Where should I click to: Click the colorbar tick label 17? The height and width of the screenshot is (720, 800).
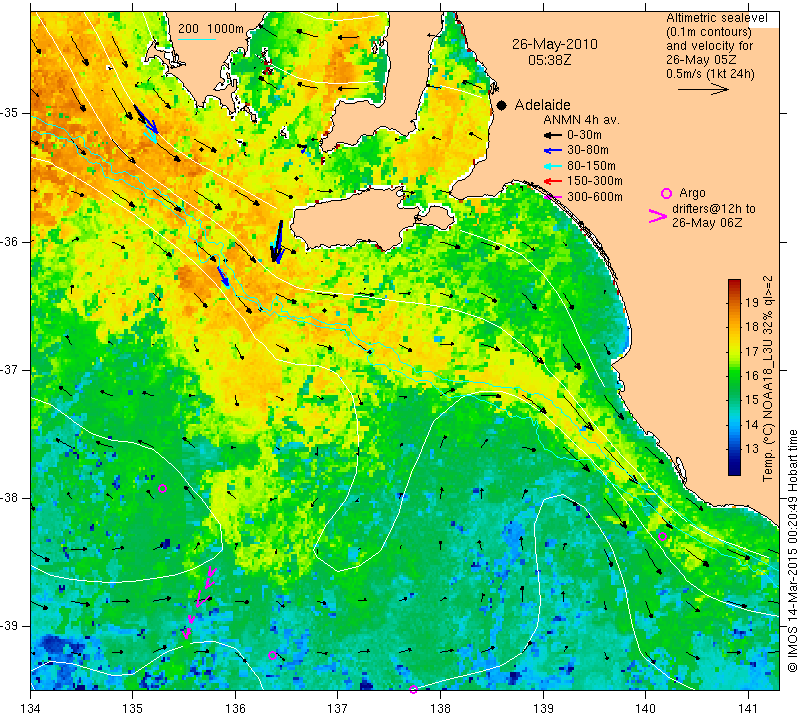(752, 351)
